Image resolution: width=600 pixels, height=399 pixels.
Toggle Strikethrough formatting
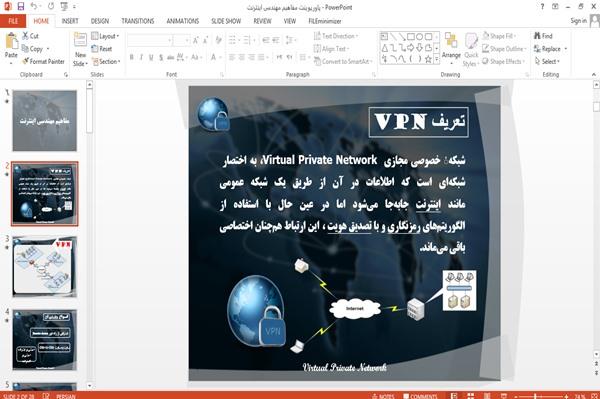coord(171,57)
